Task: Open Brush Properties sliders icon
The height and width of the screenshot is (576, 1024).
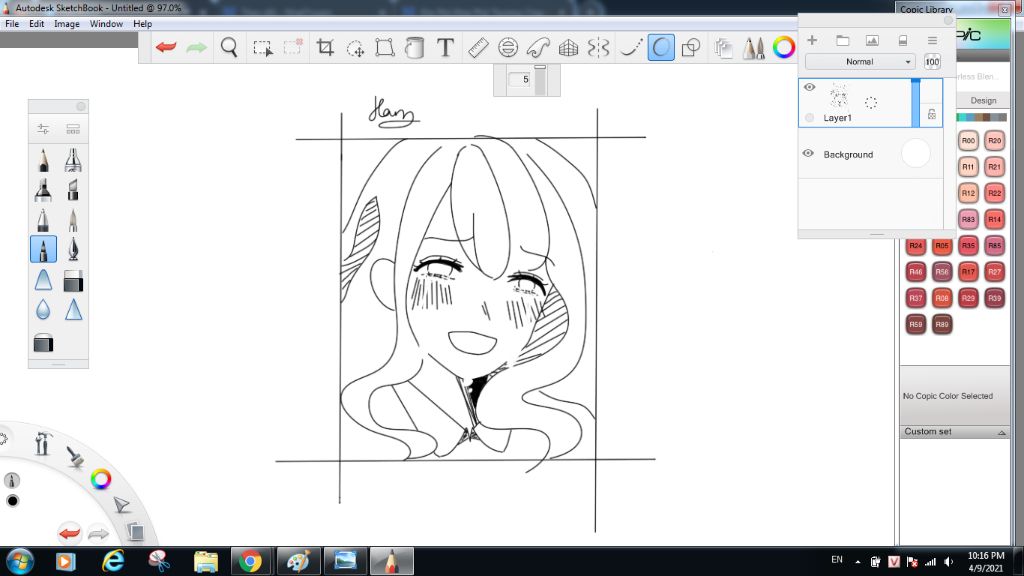Action: pyautogui.click(x=43, y=129)
